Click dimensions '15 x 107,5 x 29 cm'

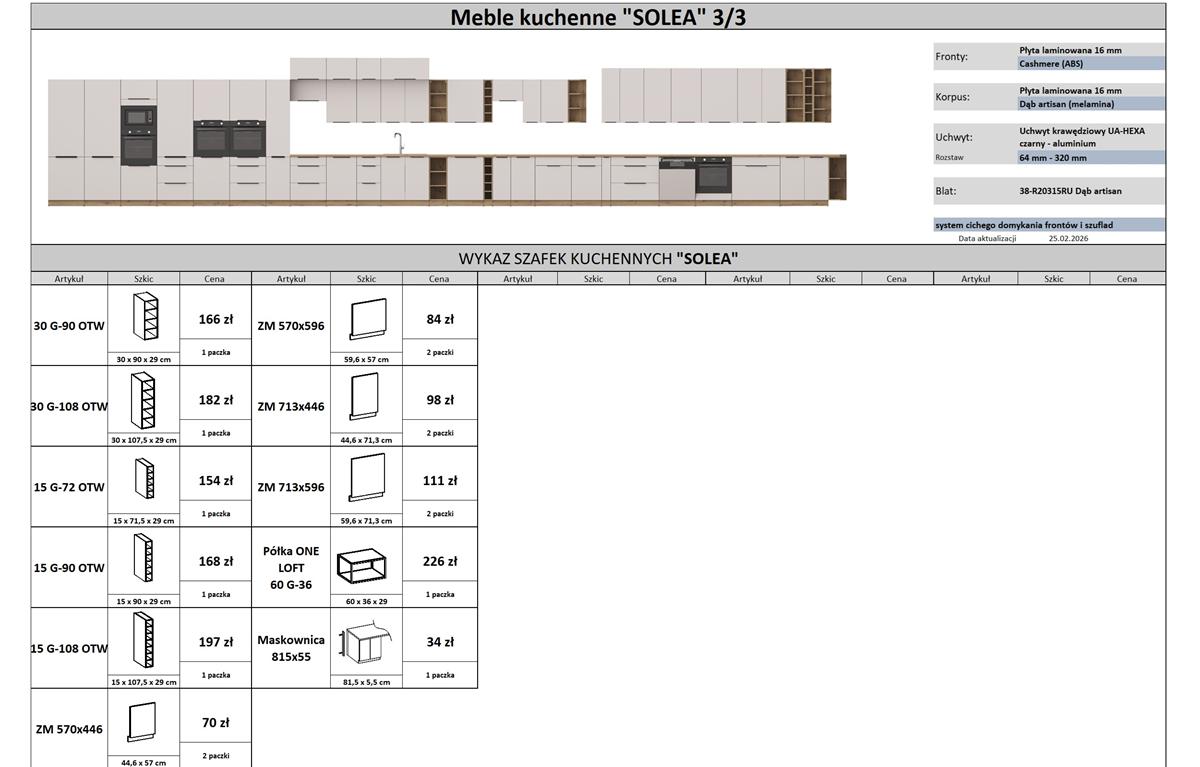(143, 682)
